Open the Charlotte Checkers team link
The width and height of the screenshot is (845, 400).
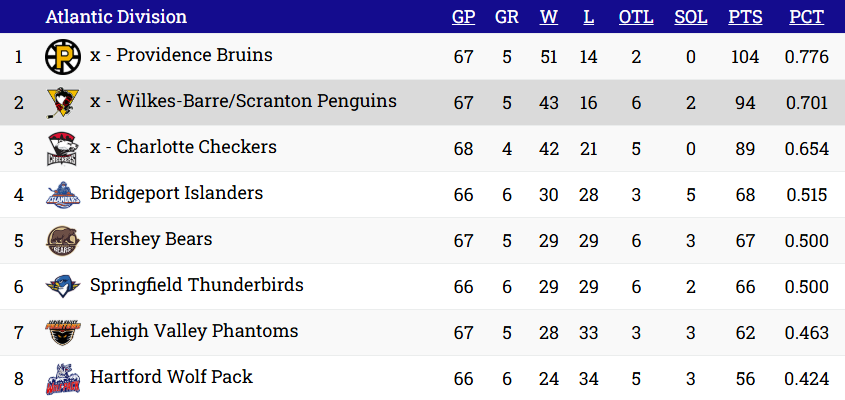(197, 147)
